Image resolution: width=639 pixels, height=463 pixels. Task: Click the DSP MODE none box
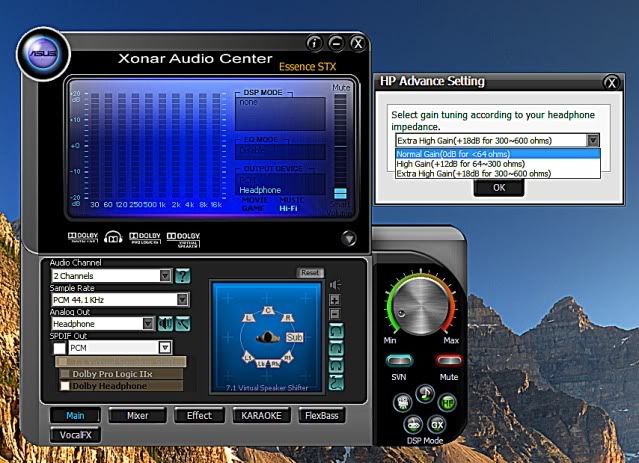point(280,113)
